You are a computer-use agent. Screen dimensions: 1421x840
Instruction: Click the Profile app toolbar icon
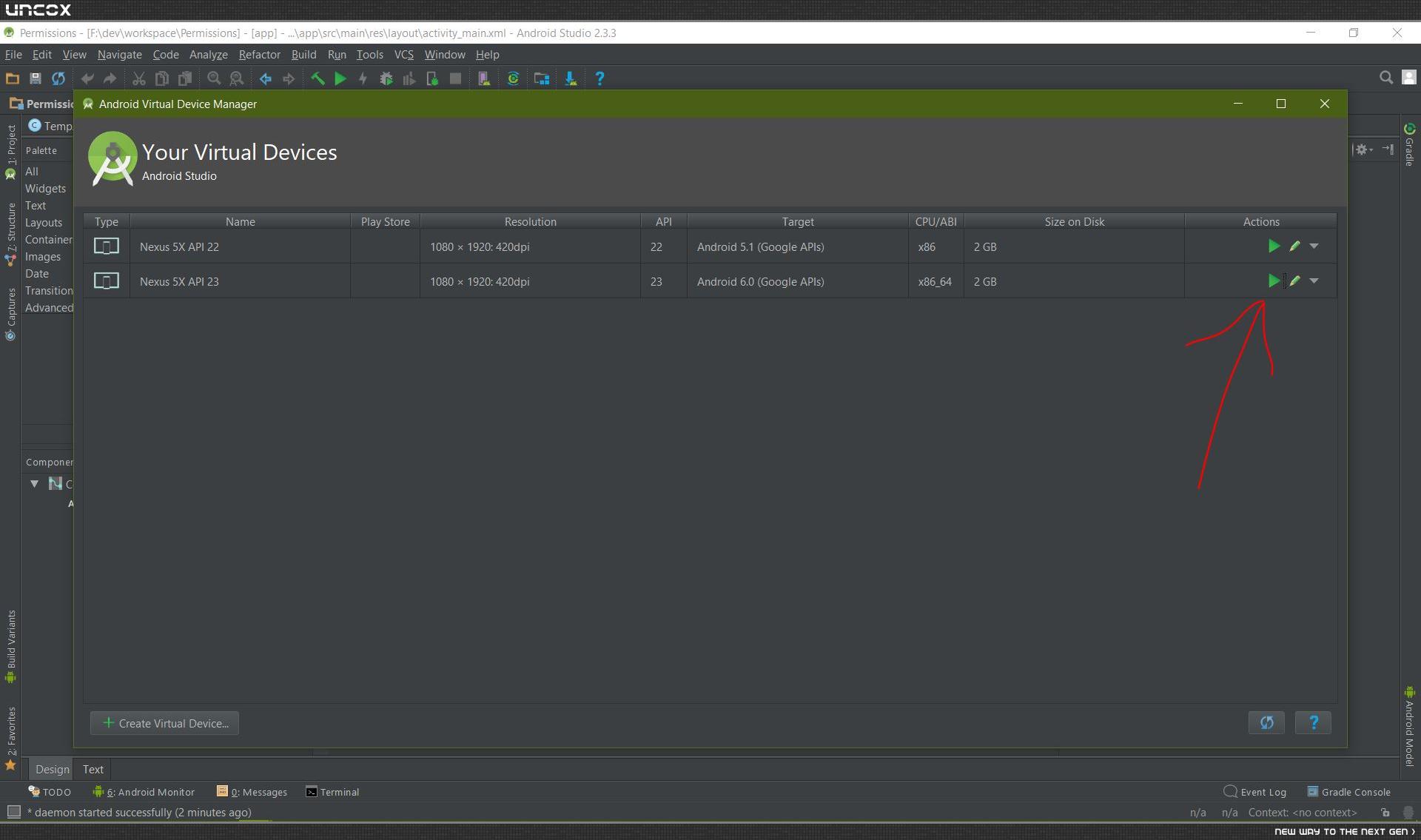coord(409,78)
